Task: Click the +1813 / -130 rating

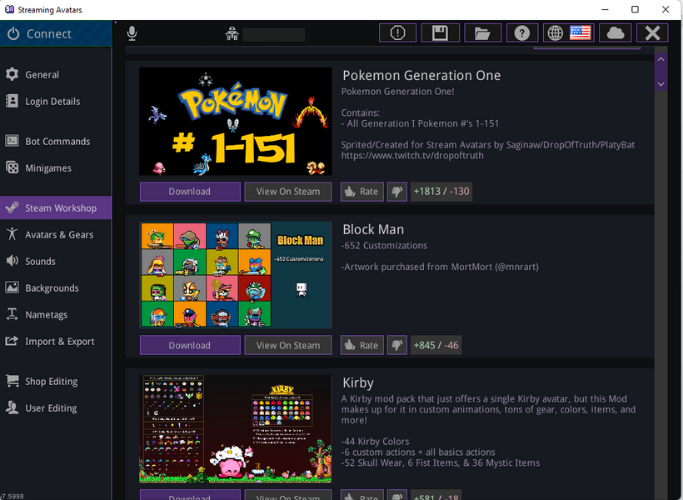Action: click(x=441, y=192)
